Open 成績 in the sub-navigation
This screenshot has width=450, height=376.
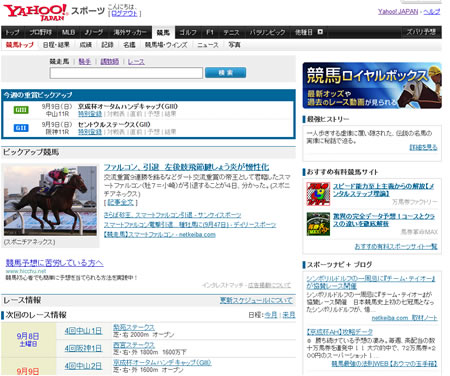86,45
